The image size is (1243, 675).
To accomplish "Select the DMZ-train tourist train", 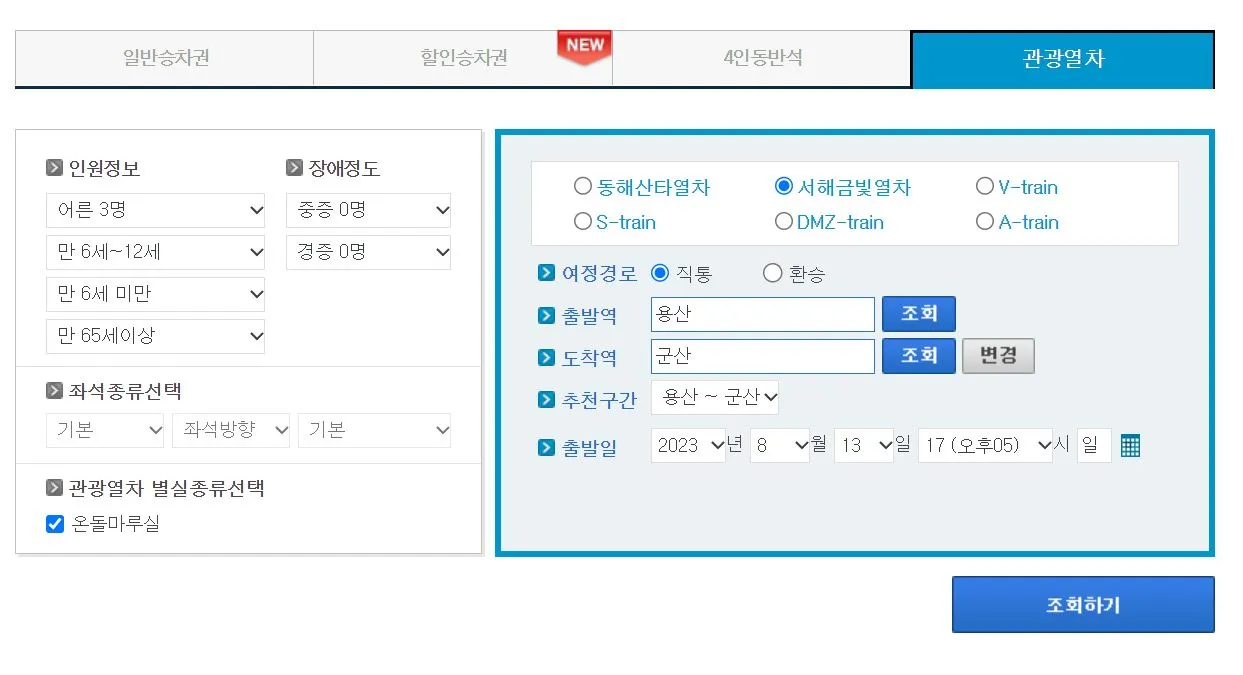I will (784, 222).
